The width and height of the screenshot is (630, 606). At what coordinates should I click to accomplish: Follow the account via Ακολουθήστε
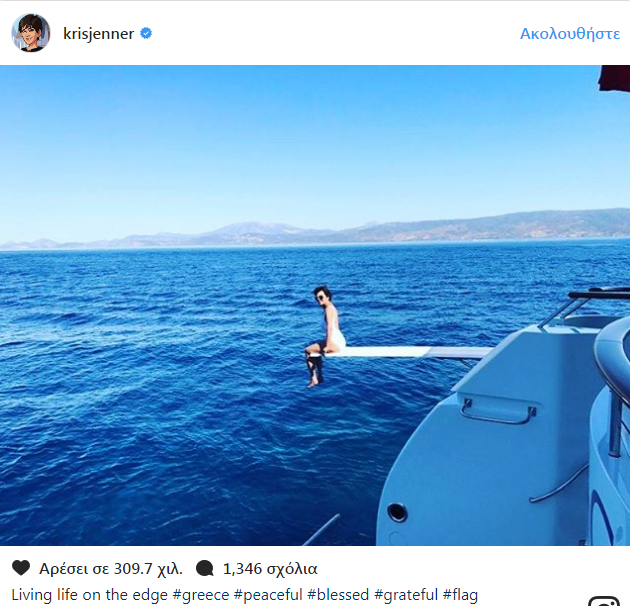coord(570,34)
